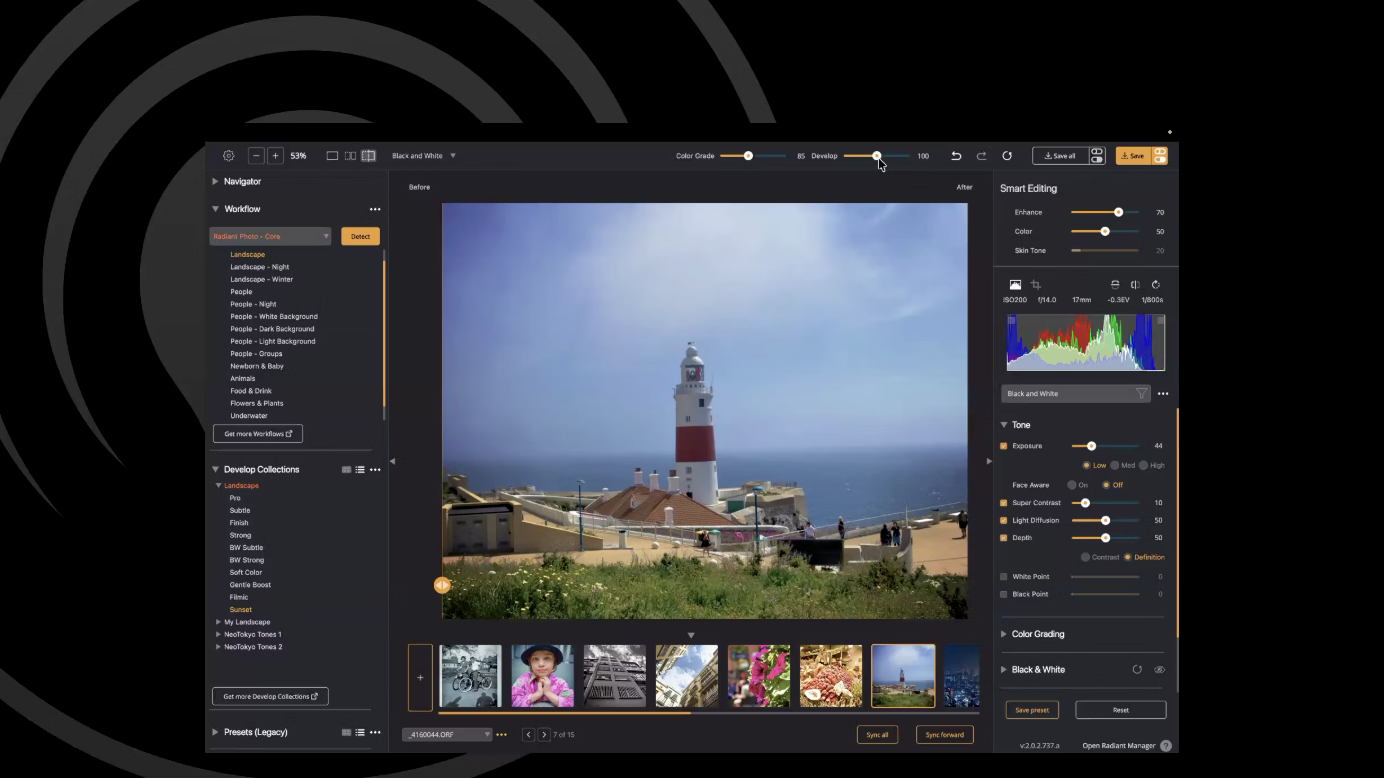The width and height of the screenshot is (1384, 779).
Task: Select the Med exposure radio option
Action: pyautogui.click(x=1115, y=466)
